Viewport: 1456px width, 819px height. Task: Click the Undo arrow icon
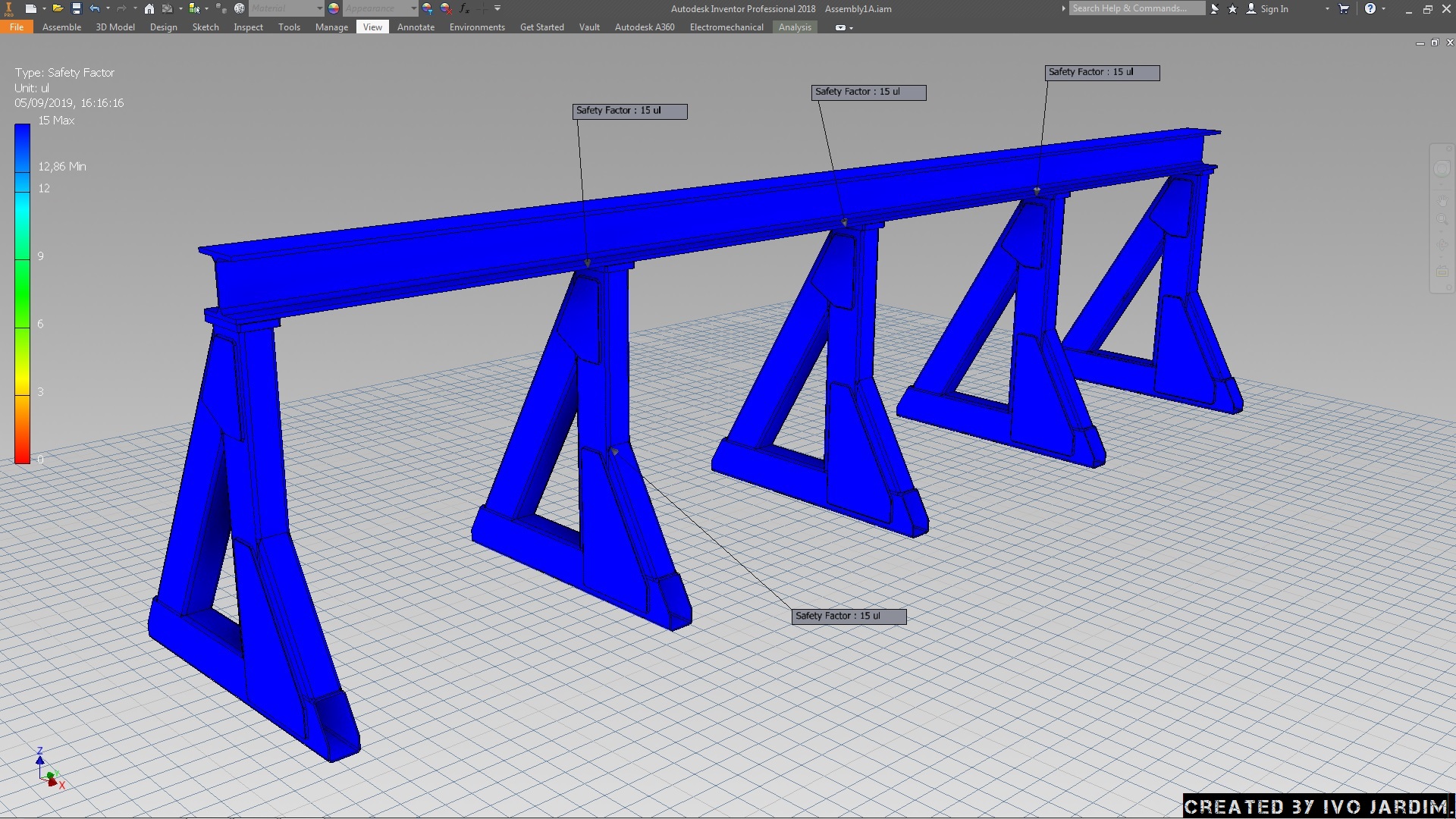point(94,8)
